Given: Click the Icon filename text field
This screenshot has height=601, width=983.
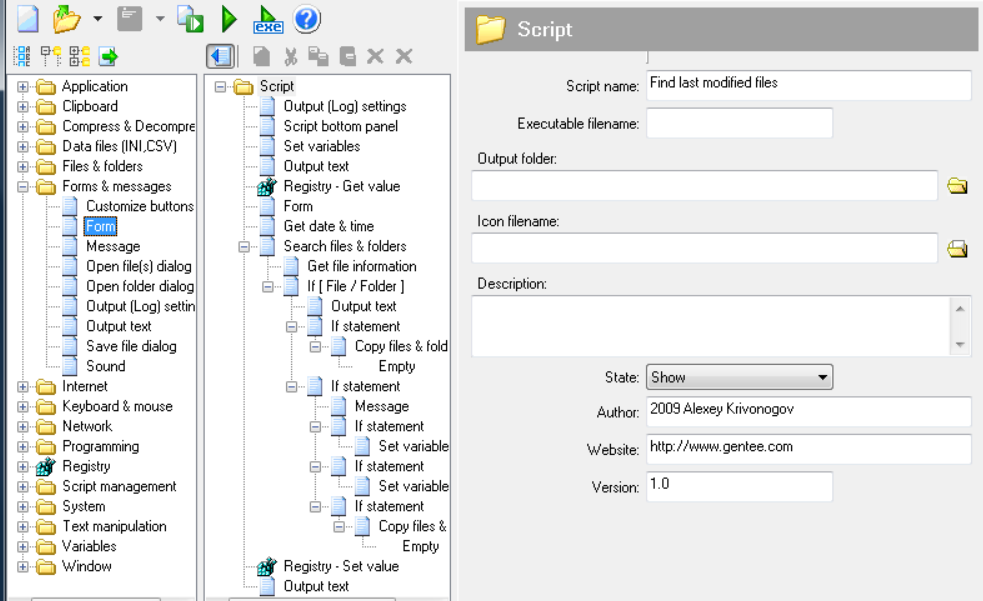Looking at the screenshot, I should pyautogui.click(x=705, y=248).
